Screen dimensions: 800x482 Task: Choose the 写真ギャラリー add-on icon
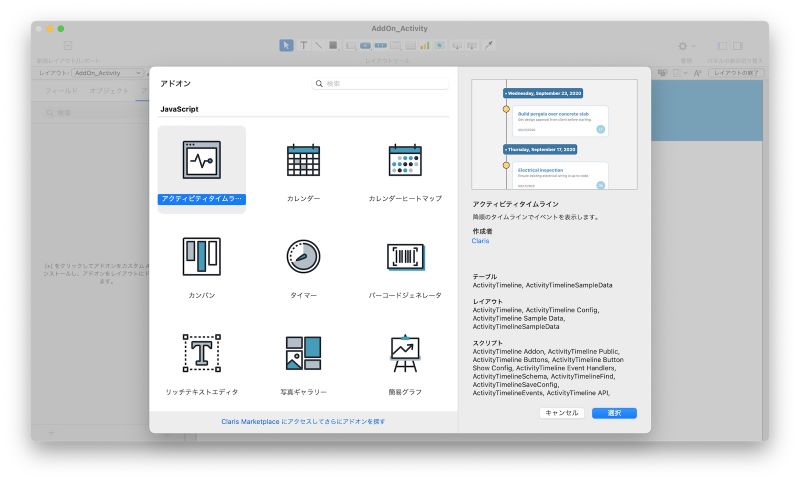(x=303, y=353)
